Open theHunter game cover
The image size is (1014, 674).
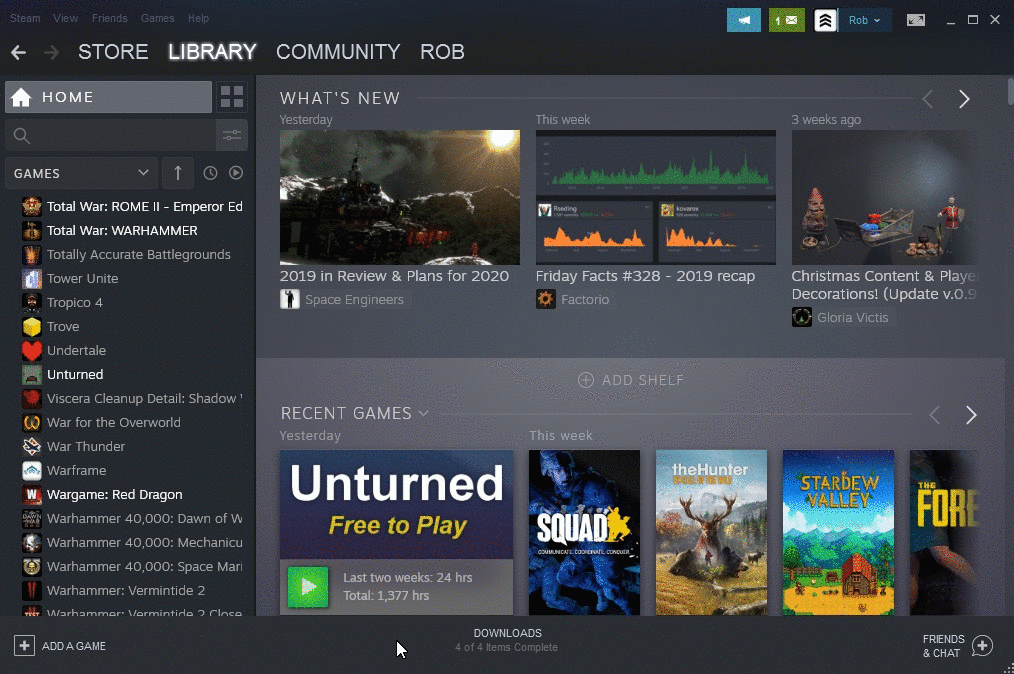(x=711, y=532)
